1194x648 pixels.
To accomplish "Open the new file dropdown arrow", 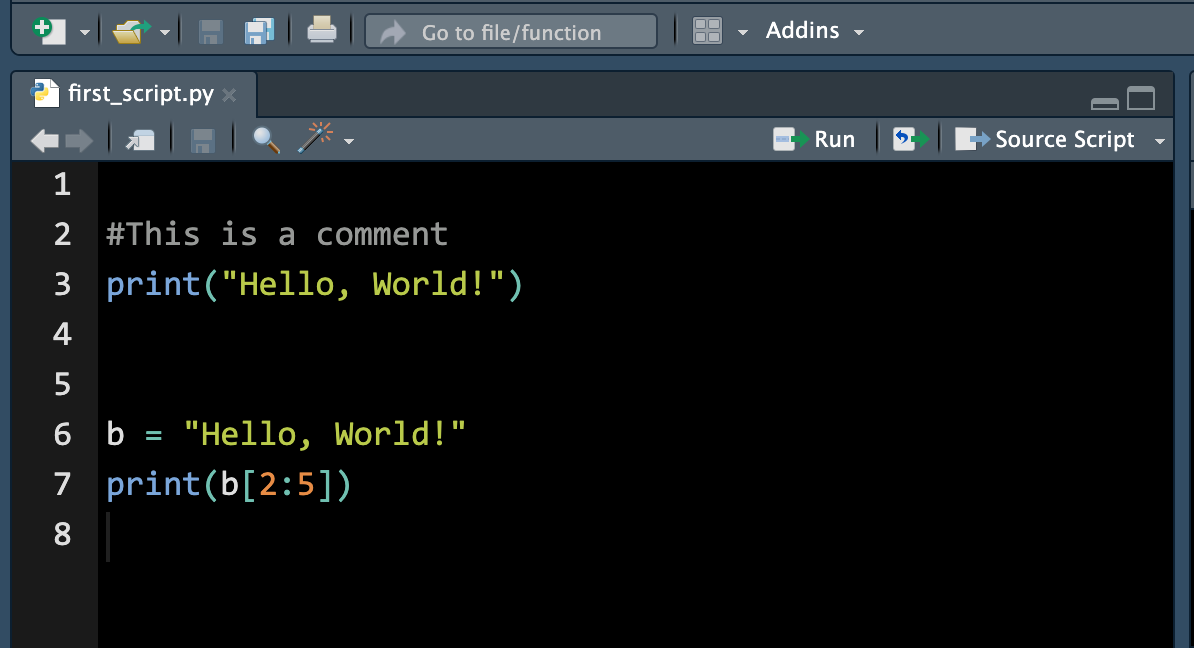I will point(86,31).
